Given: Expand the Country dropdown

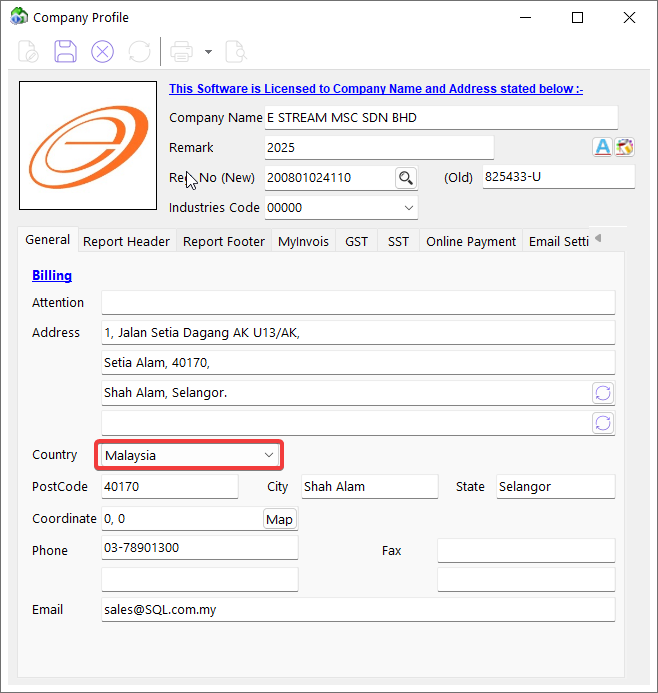Looking at the screenshot, I should (268, 455).
